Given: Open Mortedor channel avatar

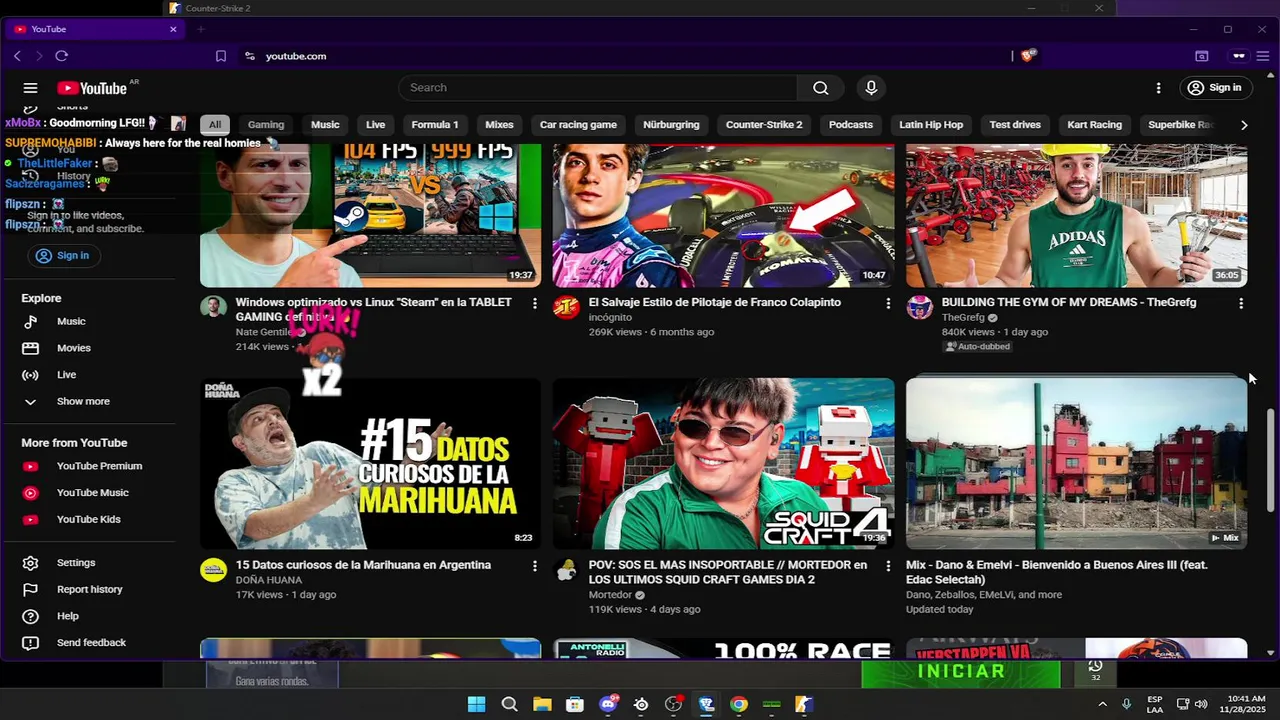Looking at the screenshot, I should [566, 570].
